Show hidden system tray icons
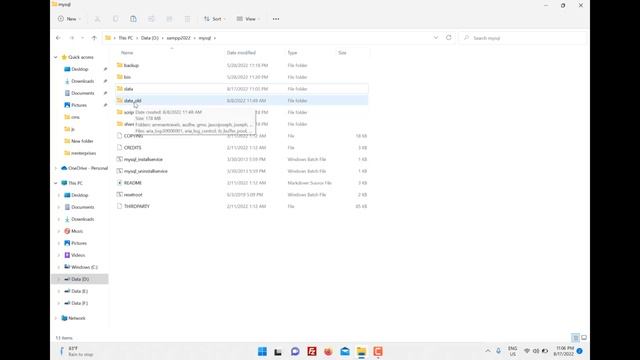Image resolution: width=640 pixels, height=360 pixels. (488, 351)
